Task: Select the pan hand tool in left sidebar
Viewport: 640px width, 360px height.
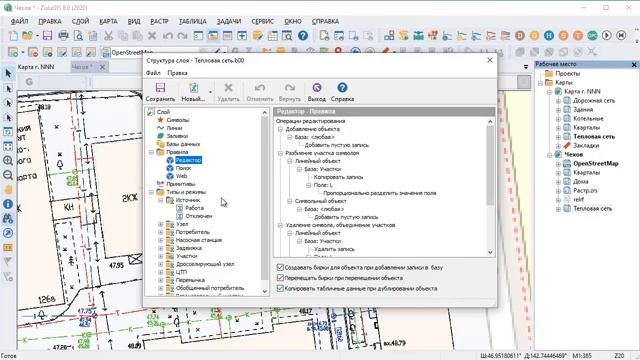Action: (8, 190)
